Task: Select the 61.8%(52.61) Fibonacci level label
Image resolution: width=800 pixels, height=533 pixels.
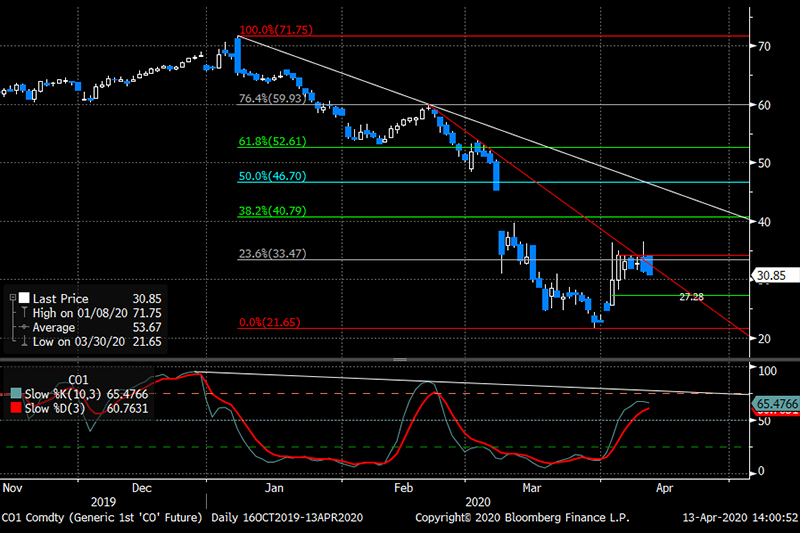Action: (x=274, y=142)
